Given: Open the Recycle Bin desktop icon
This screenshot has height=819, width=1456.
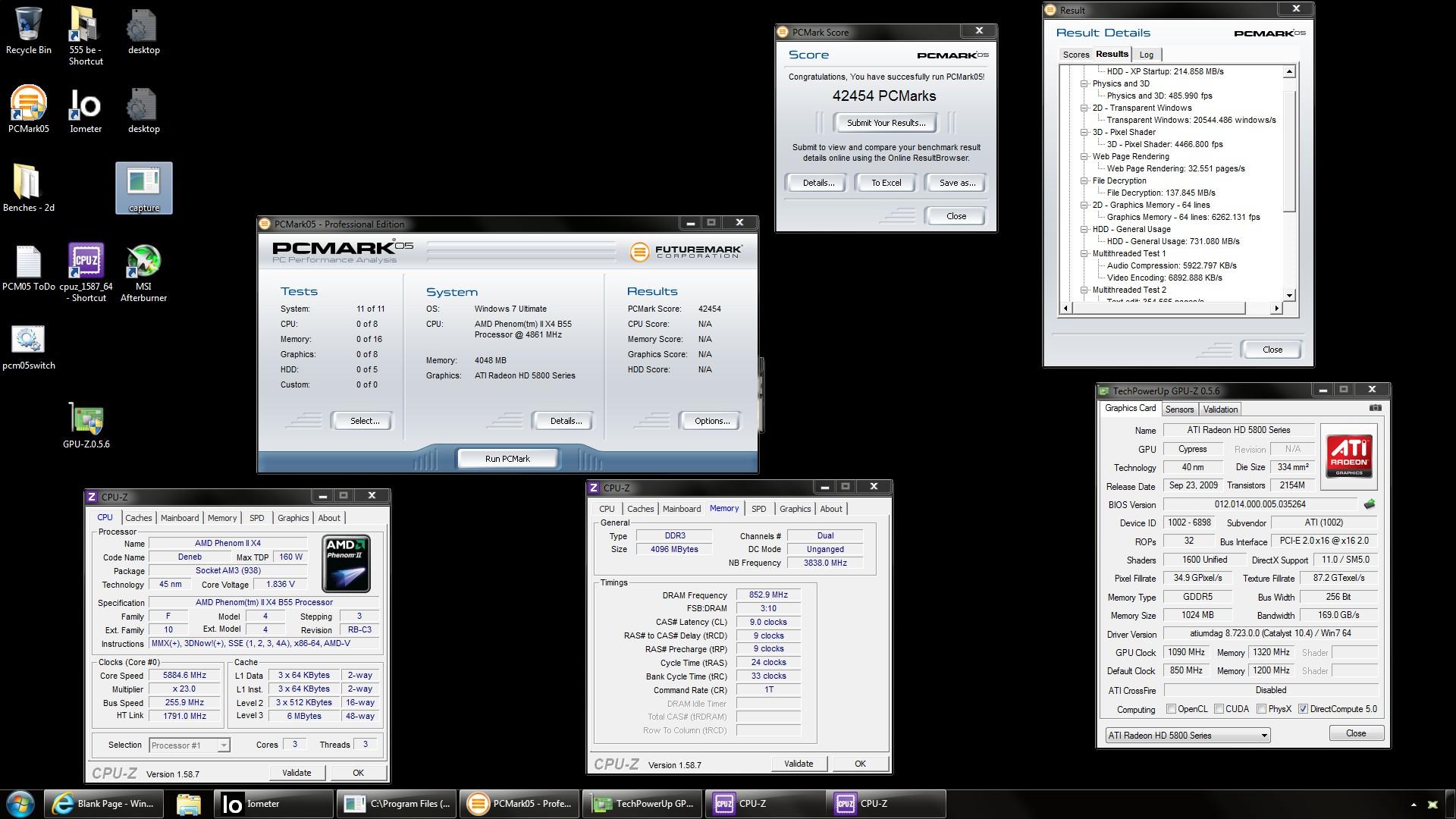Looking at the screenshot, I should click(x=28, y=30).
